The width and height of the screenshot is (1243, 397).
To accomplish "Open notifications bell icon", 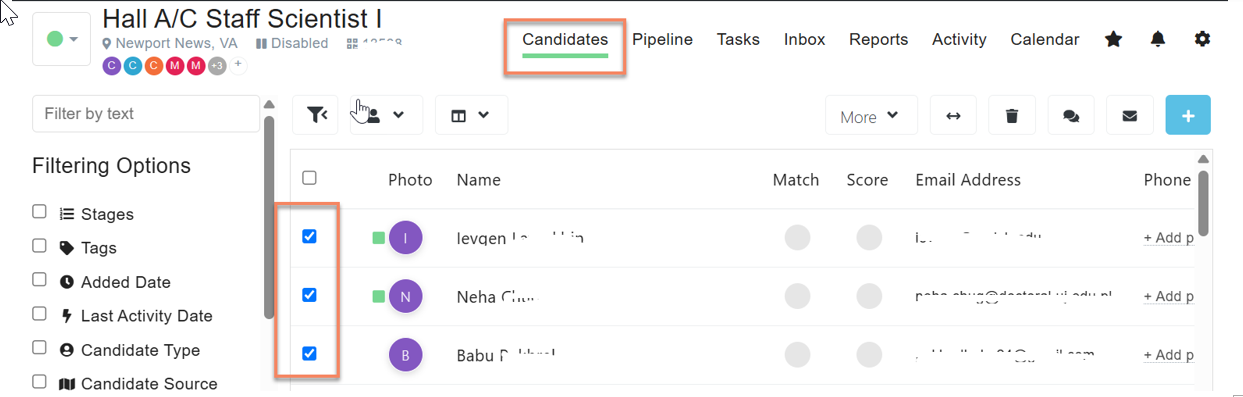I will 1158,39.
